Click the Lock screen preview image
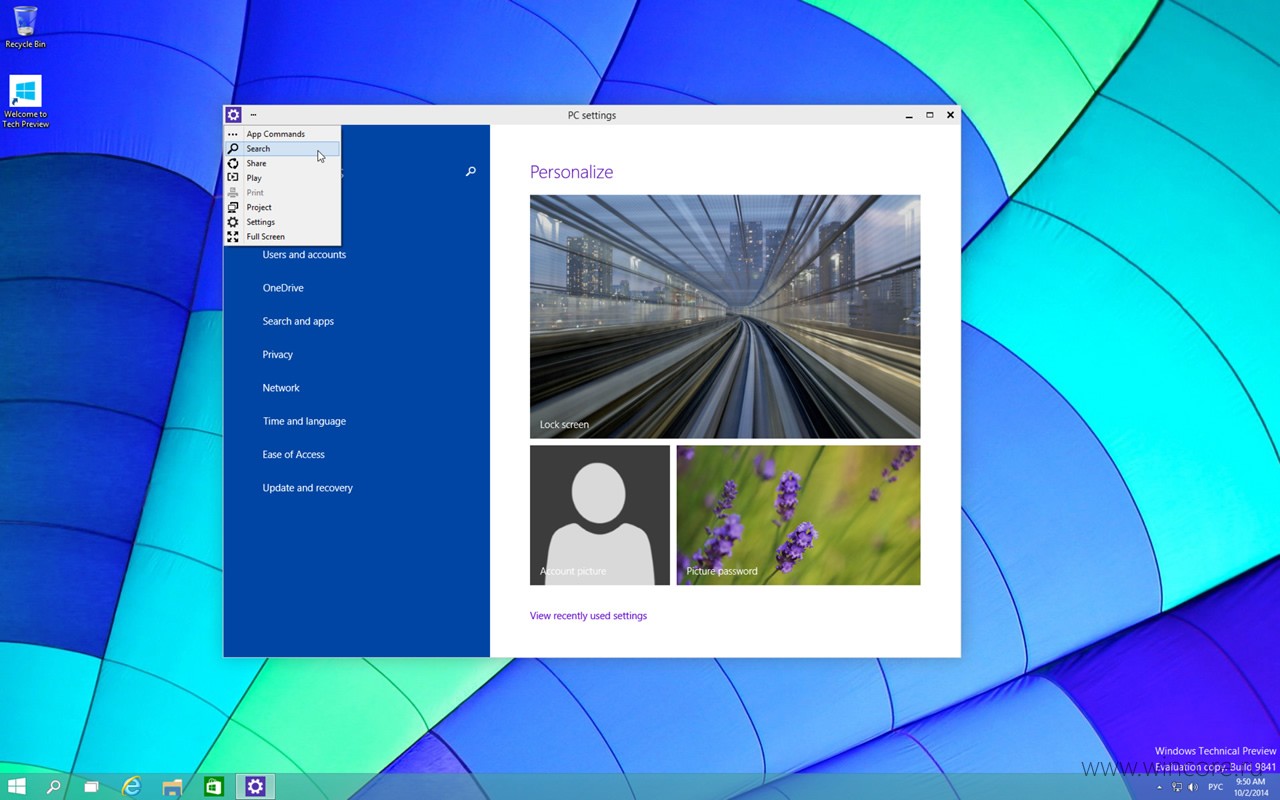 pyautogui.click(x=725, y=316)
